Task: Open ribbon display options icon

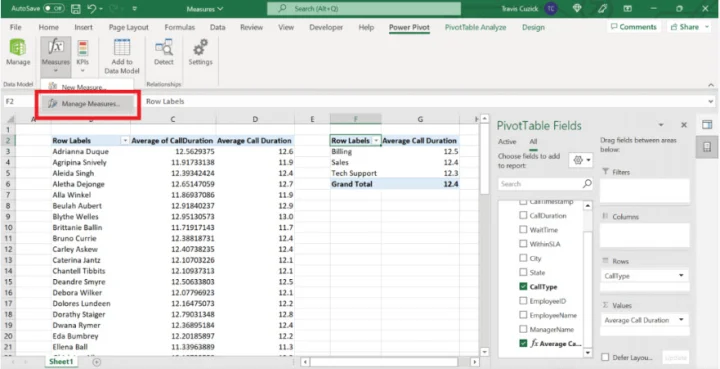Action: click(627, 9)
